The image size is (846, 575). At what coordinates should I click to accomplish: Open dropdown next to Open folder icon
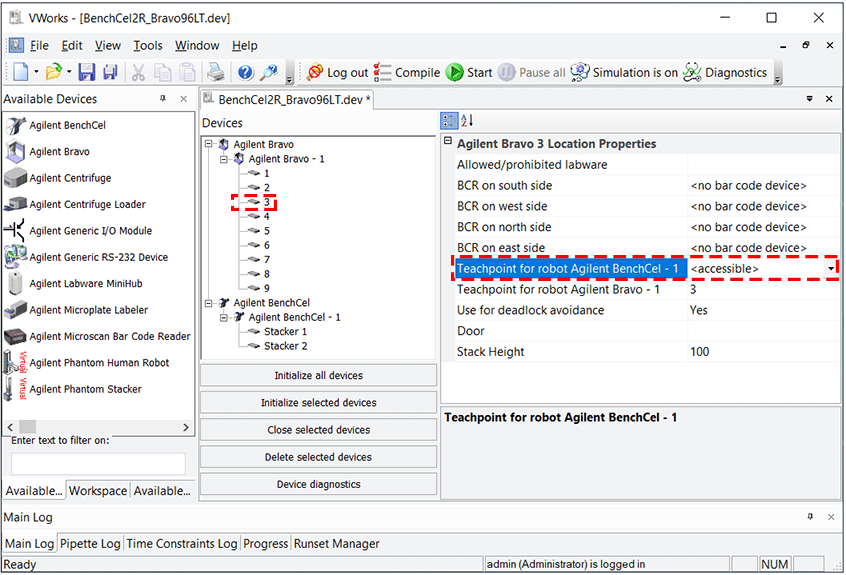(69, 72)
